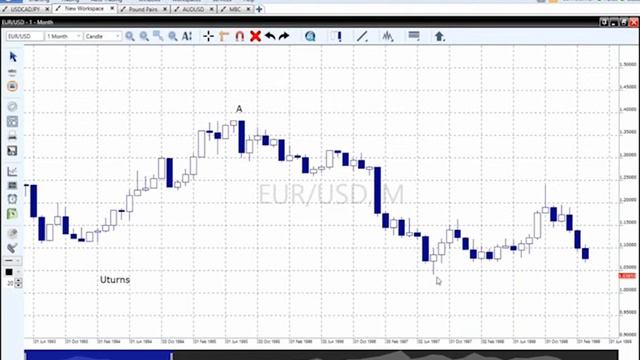The width and height of the screenshot is (640, 360).
Task: Click the blue globe search icon
Action: pos(310,36)
